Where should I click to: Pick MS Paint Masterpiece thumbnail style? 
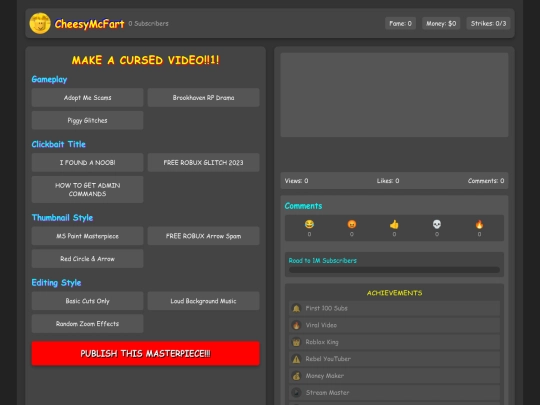87,236
